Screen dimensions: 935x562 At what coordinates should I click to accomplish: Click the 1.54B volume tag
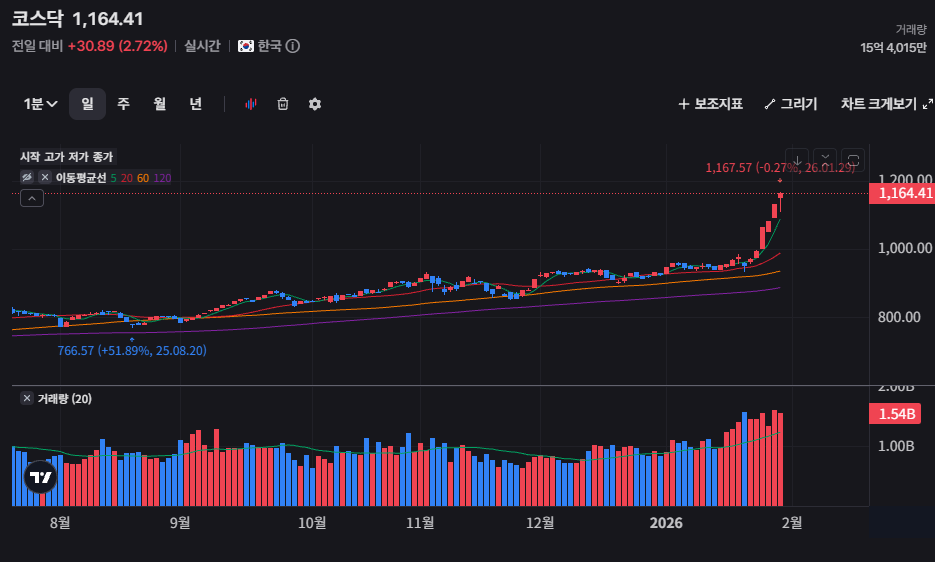click(x=895, y=413)
